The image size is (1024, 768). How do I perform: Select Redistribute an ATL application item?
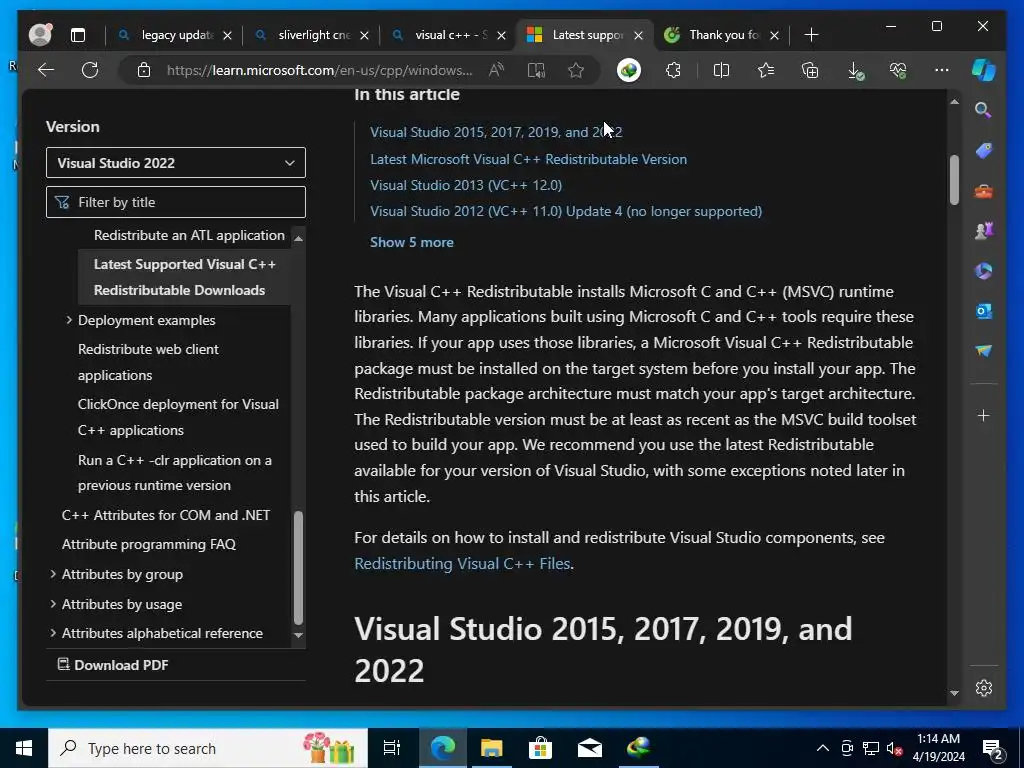point(189,235)
